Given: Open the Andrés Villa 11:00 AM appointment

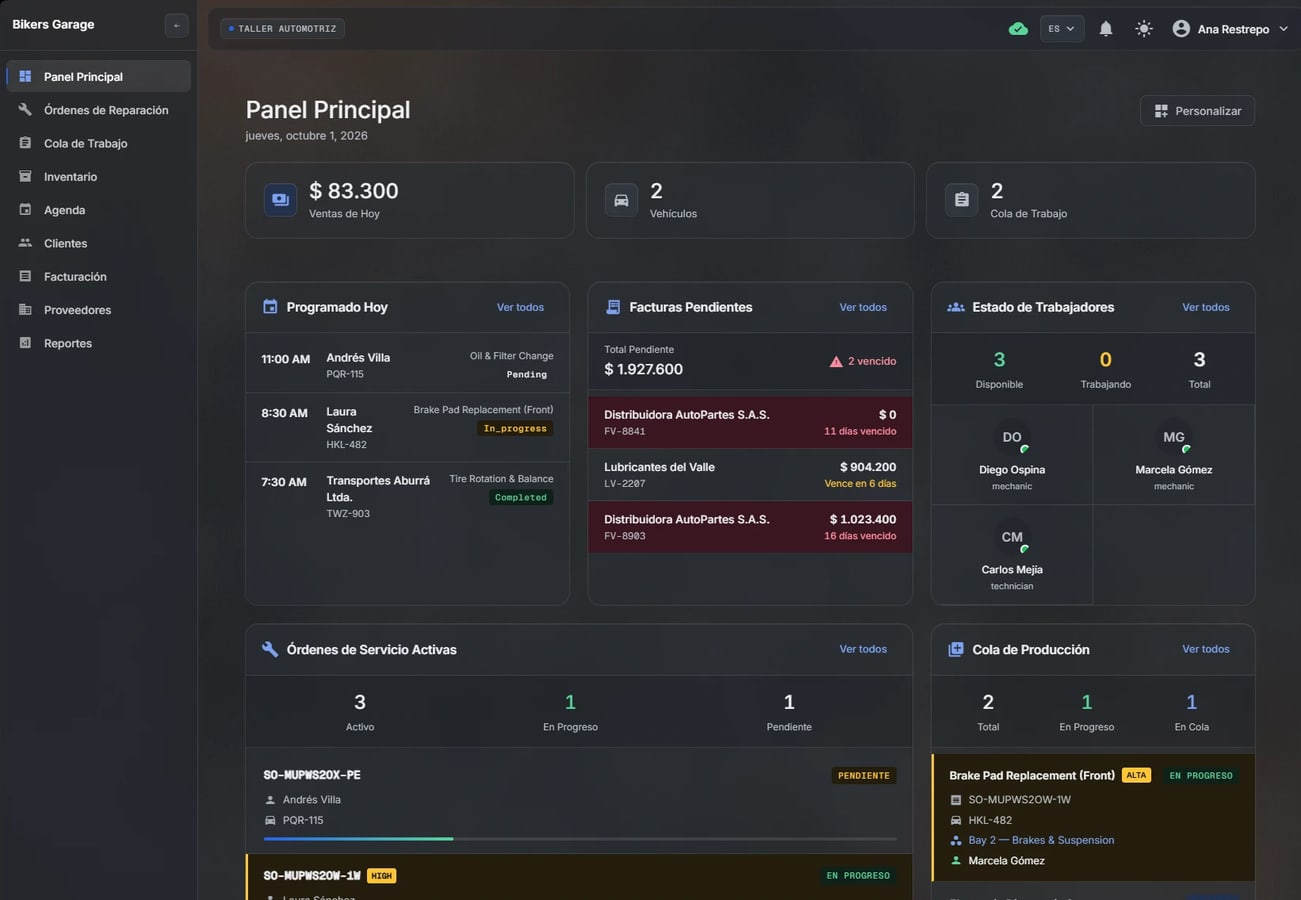Looking at the screenshot, I should 407,365.
